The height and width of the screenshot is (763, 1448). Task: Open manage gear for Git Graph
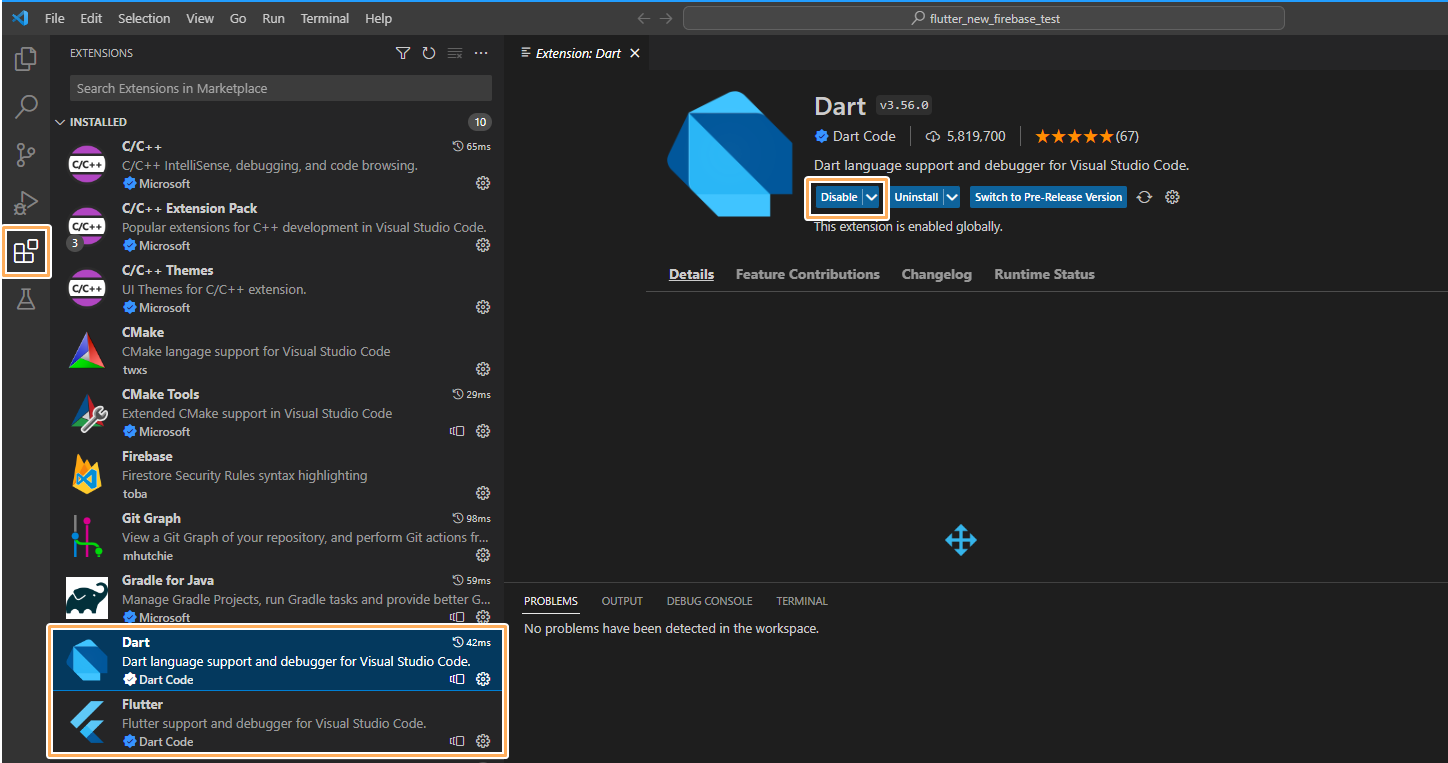click(x=483, y=555)
